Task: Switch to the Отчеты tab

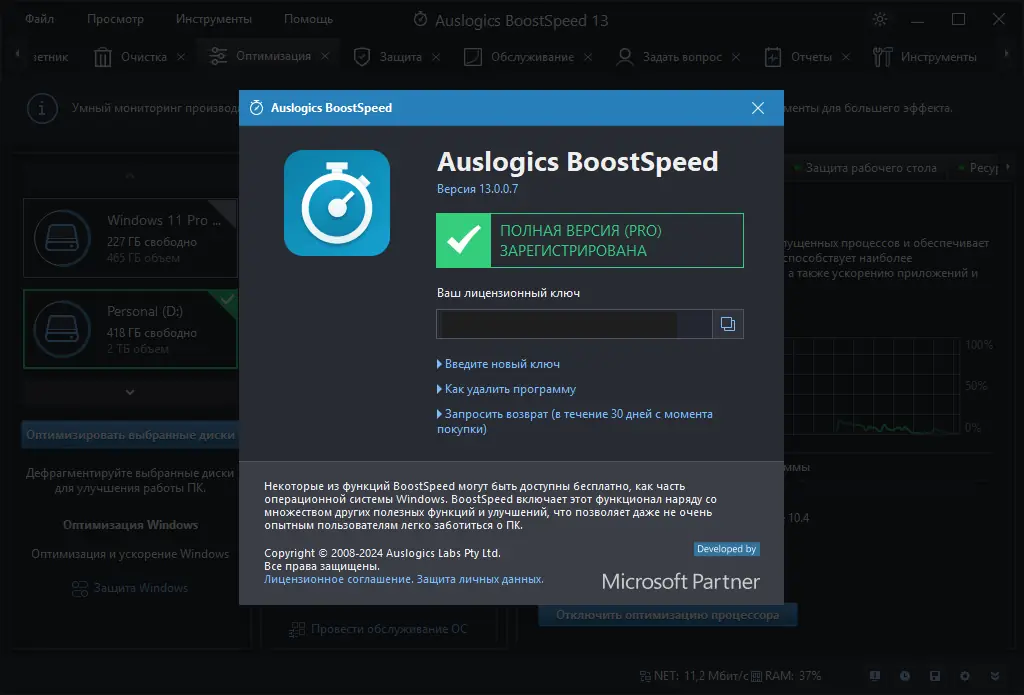Action: 811,57
